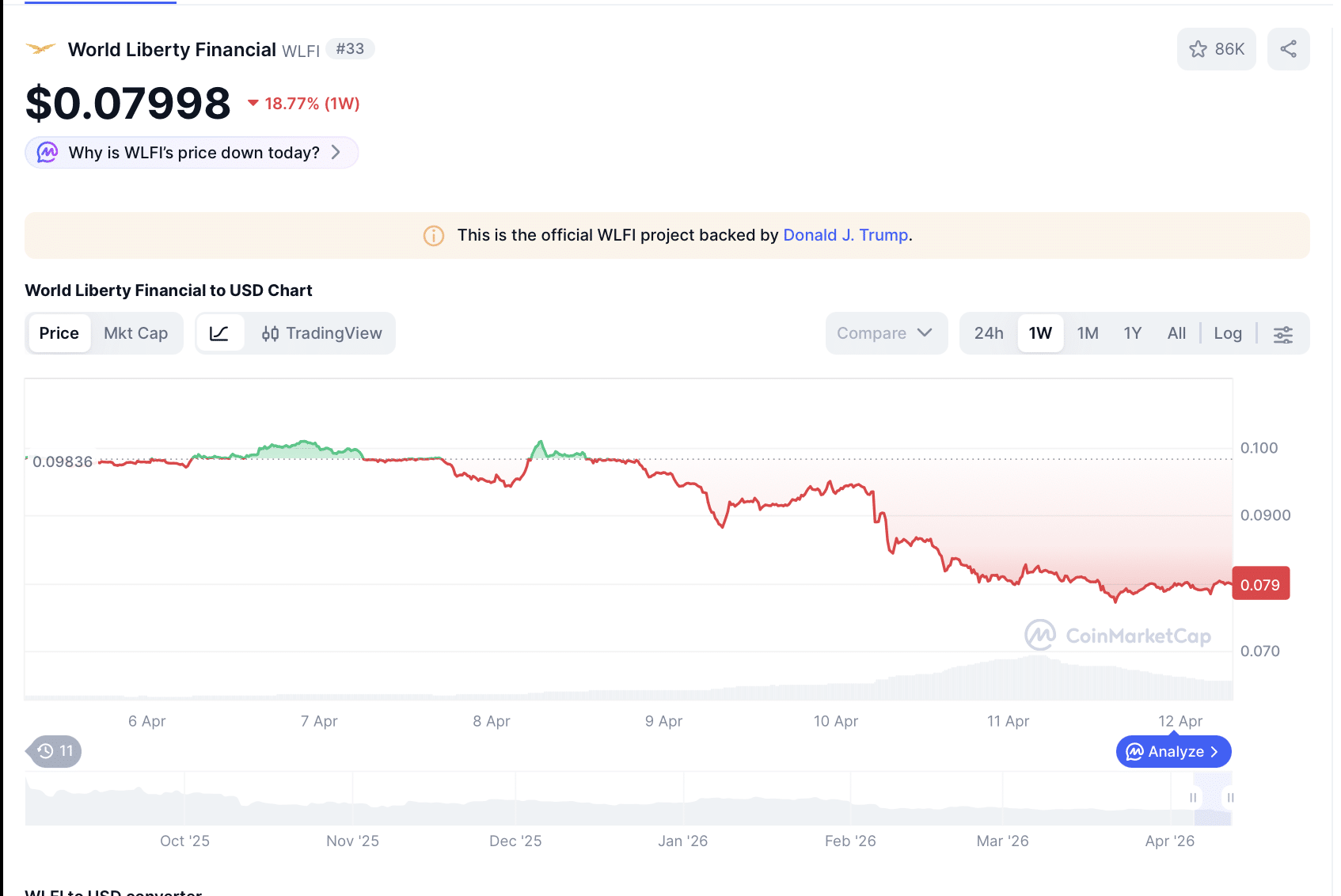Open the chart settings sliders icon
The height and width of the screenshot is (896, 1341).
(x=1282, y=334)
